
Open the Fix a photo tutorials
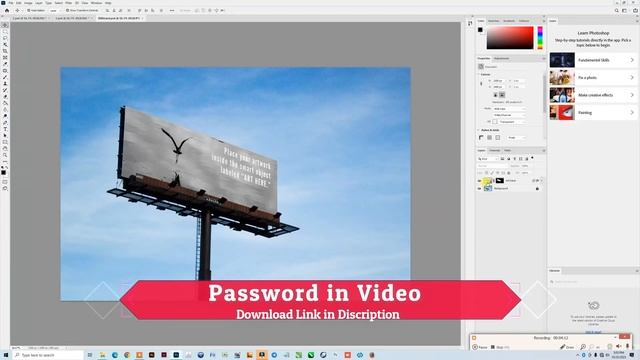pos(592,78)
